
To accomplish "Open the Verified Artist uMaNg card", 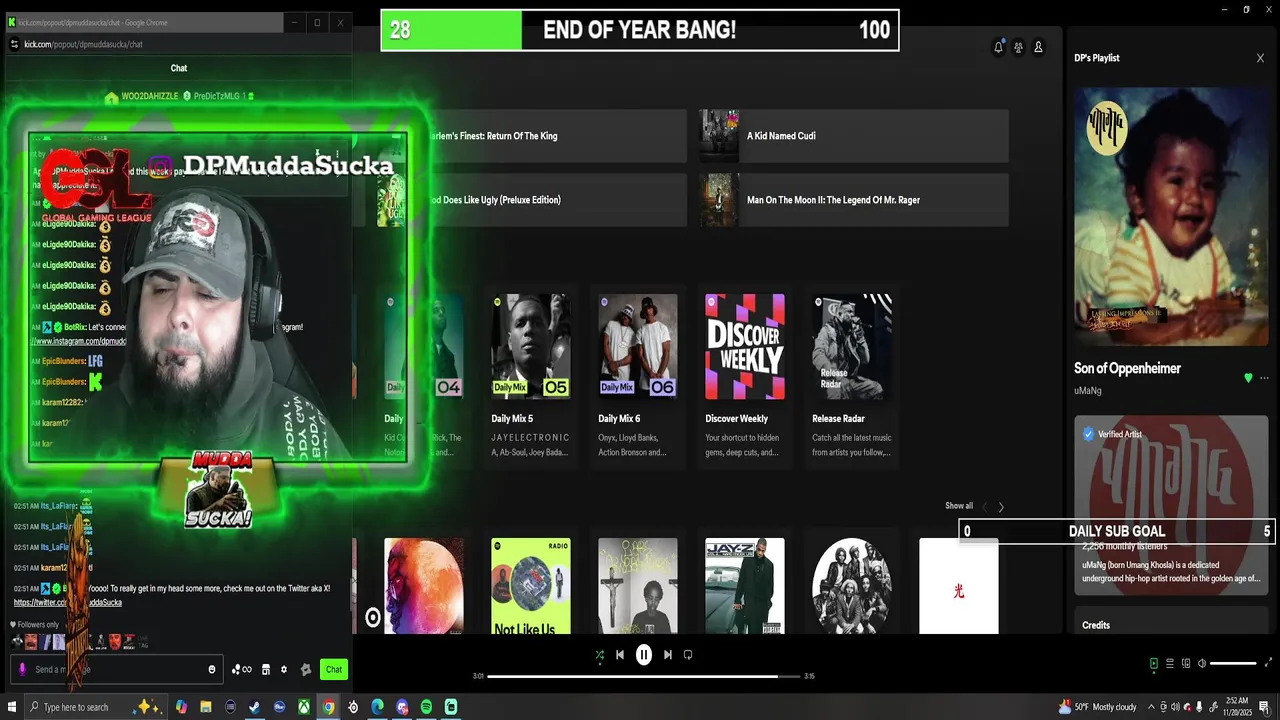I will pyautogui.click(x=1171, y=505).
